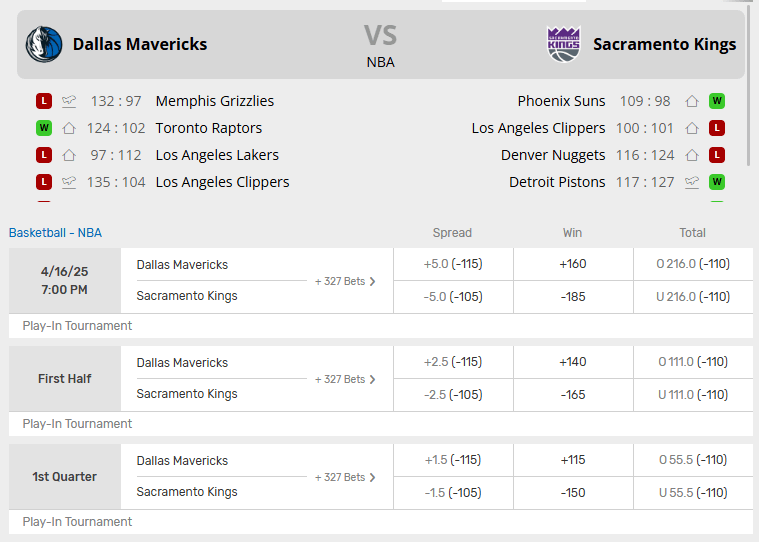Screen dimensions: 759x542
Task: Expand +327 Bets for First Half
Action: [345, 379]
